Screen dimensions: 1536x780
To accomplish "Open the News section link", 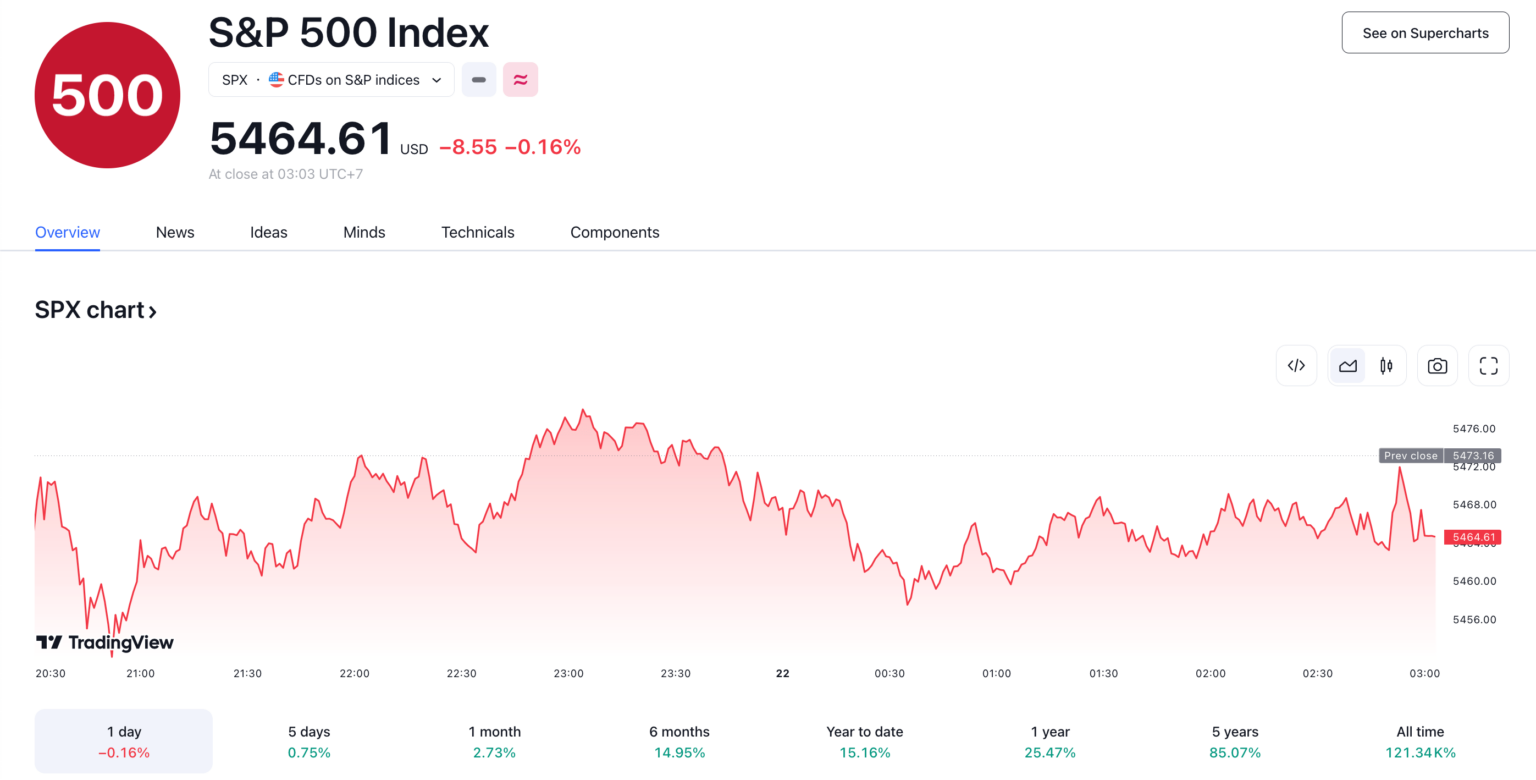I will pos(175,232).
